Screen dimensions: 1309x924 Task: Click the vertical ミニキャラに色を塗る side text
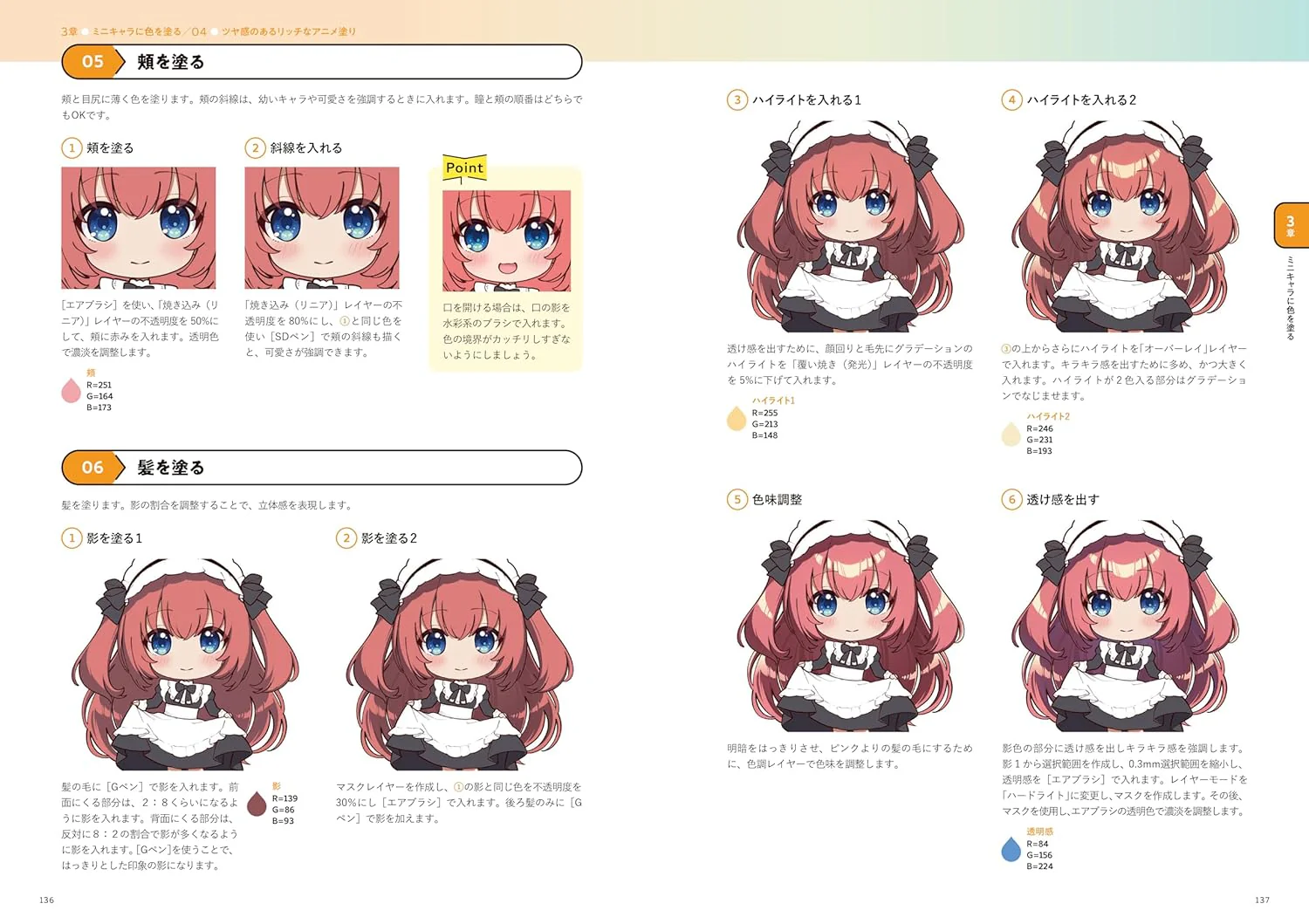pos(1290,298)
